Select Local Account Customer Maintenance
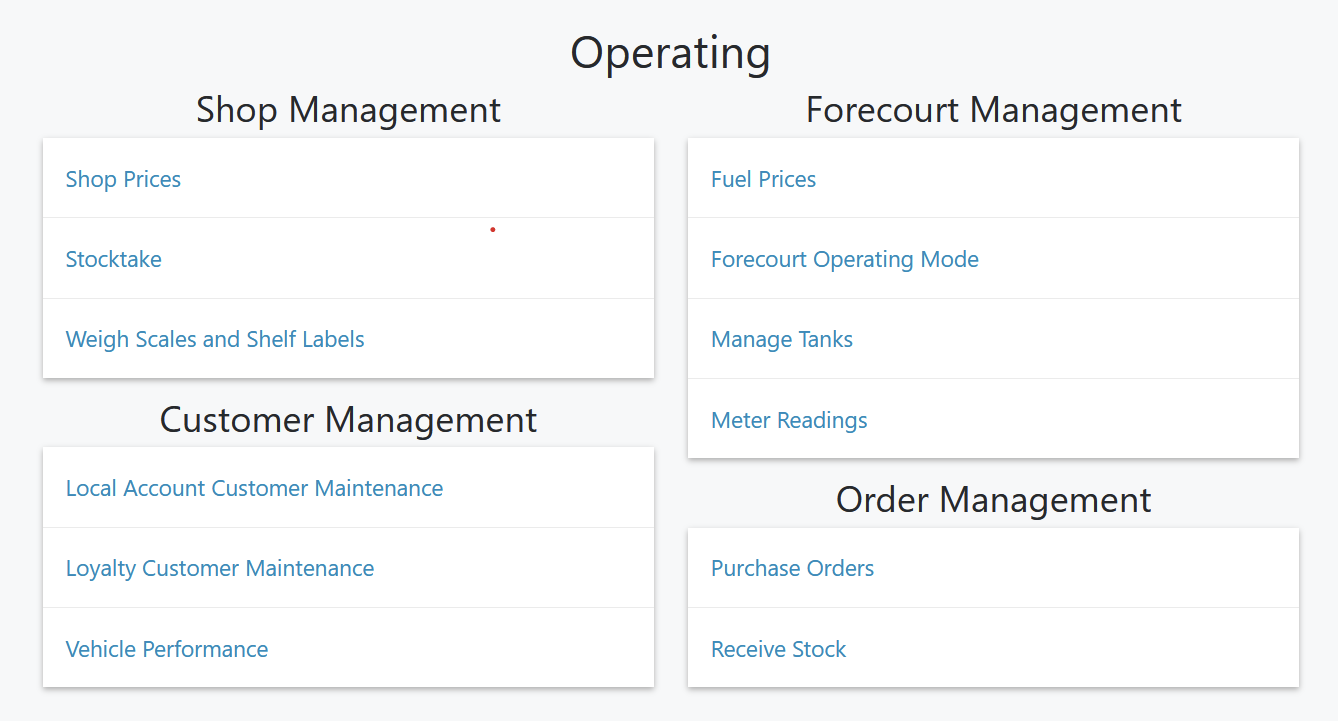1338x721 pixels. coord(254,488)
